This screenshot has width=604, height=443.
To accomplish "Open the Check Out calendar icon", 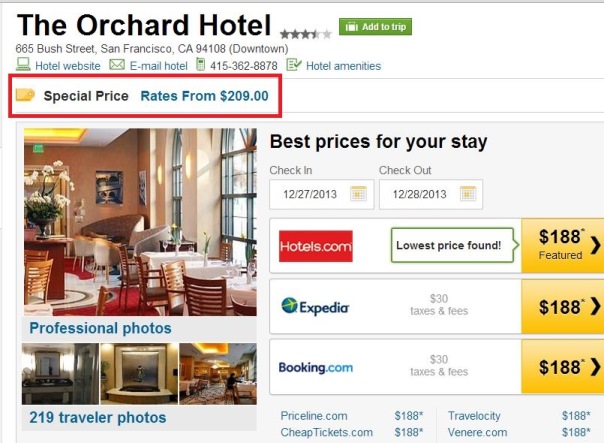I will [468, 194].
